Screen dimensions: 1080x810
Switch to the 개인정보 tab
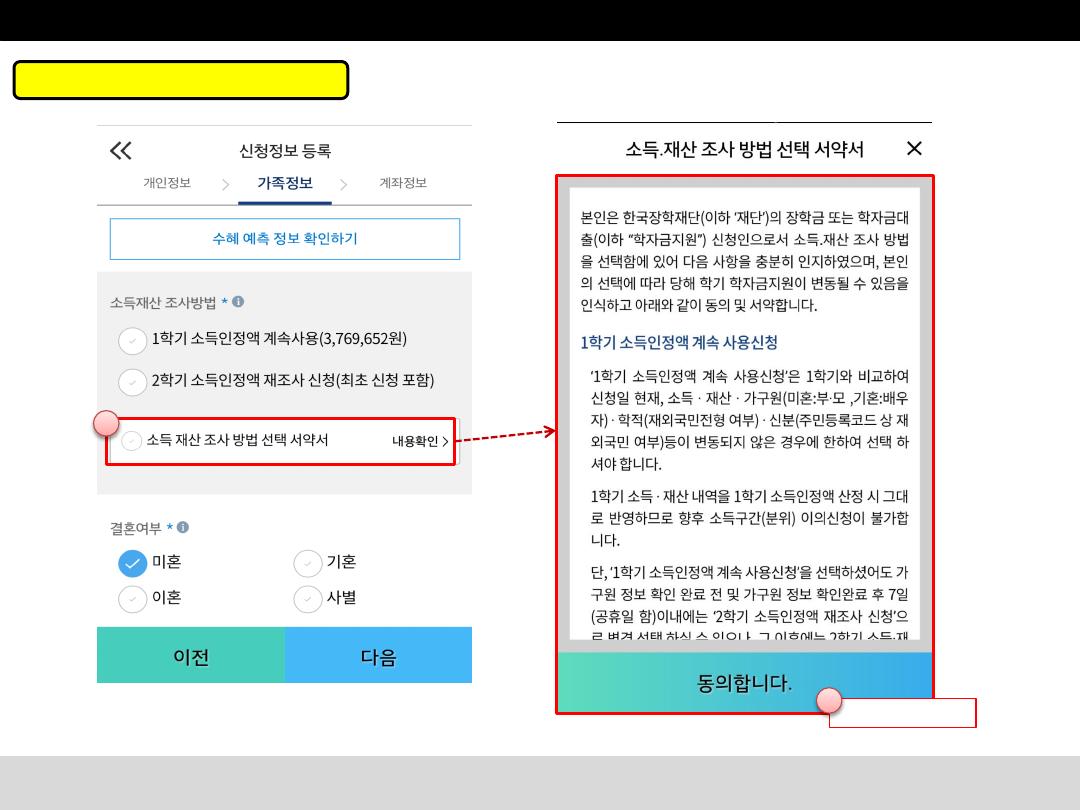coord(167,183)
